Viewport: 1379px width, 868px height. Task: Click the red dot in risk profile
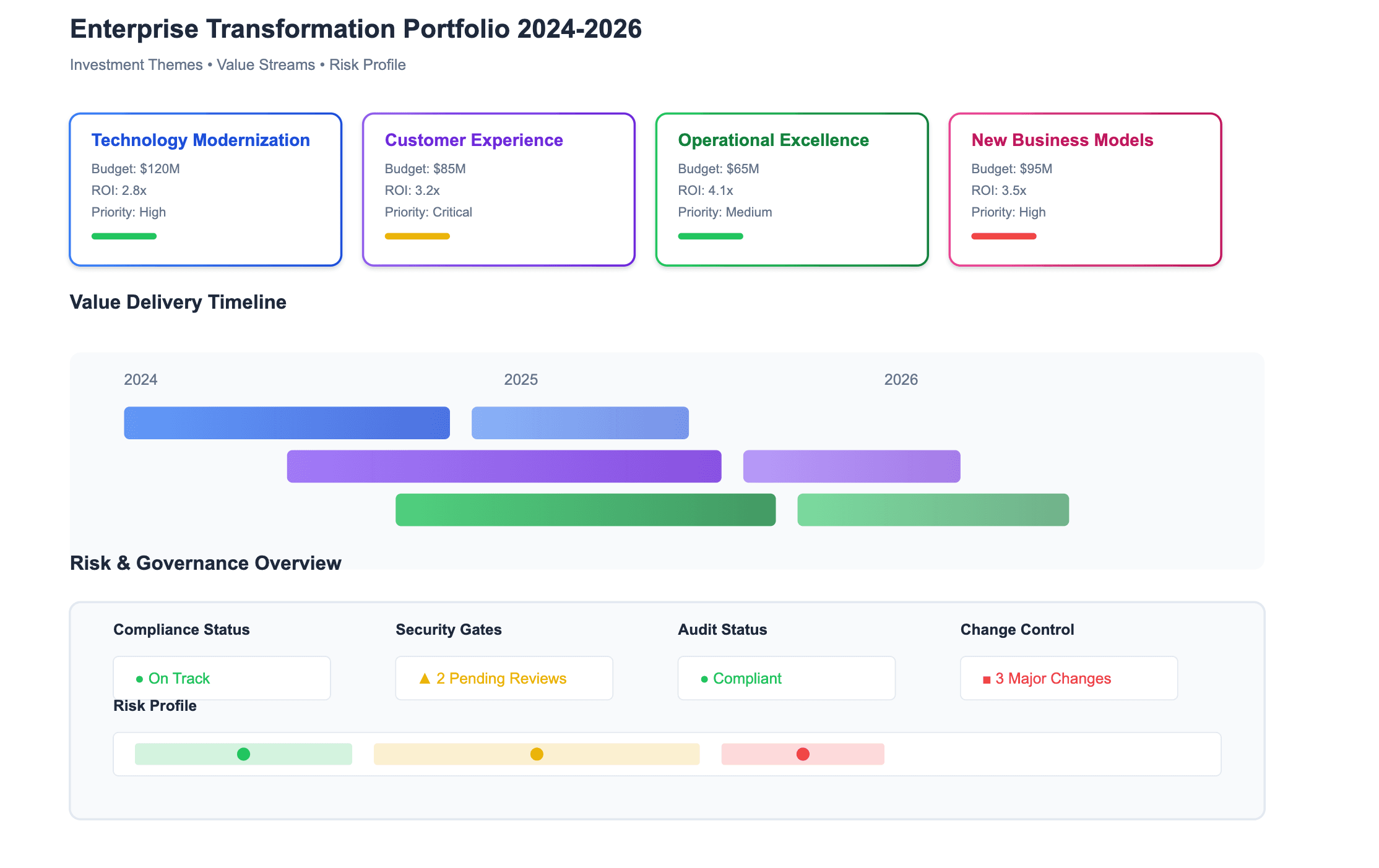[x=803, y=754]
